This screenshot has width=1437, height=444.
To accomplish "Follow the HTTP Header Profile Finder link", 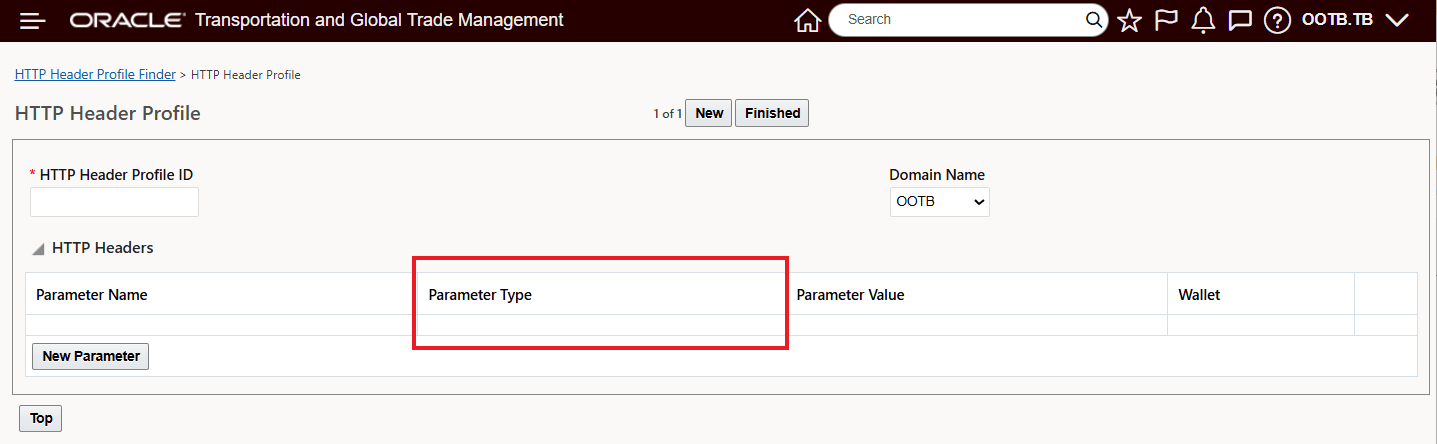I will pyautogui.click(x=95, y=75).
